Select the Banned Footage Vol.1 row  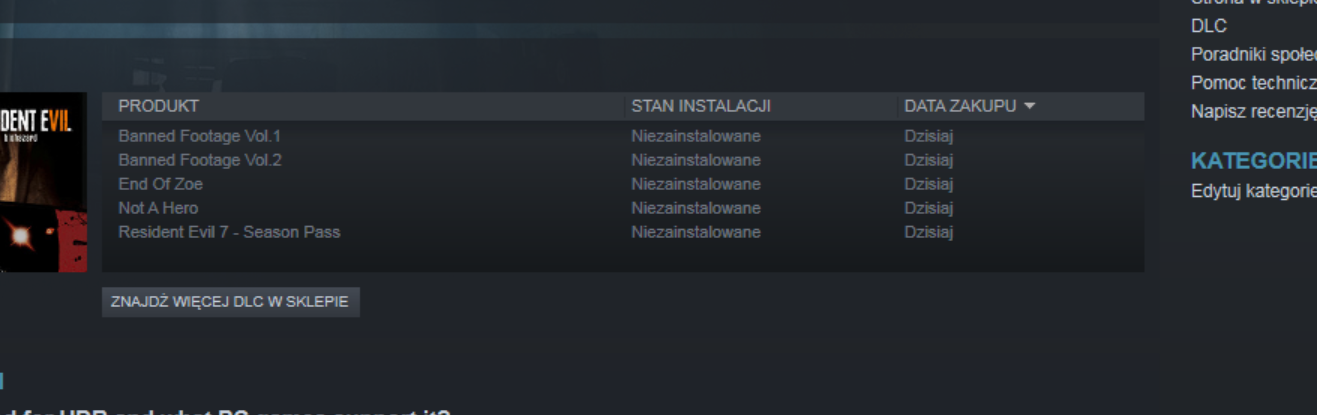point(623,136)
